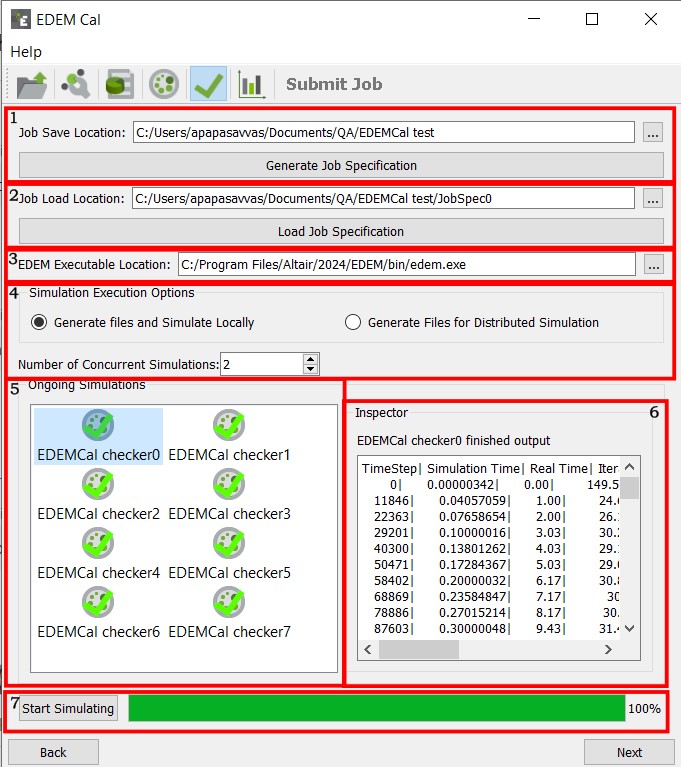
Task: Click Inspector output scroll right arrow
Action: (608, 650)
